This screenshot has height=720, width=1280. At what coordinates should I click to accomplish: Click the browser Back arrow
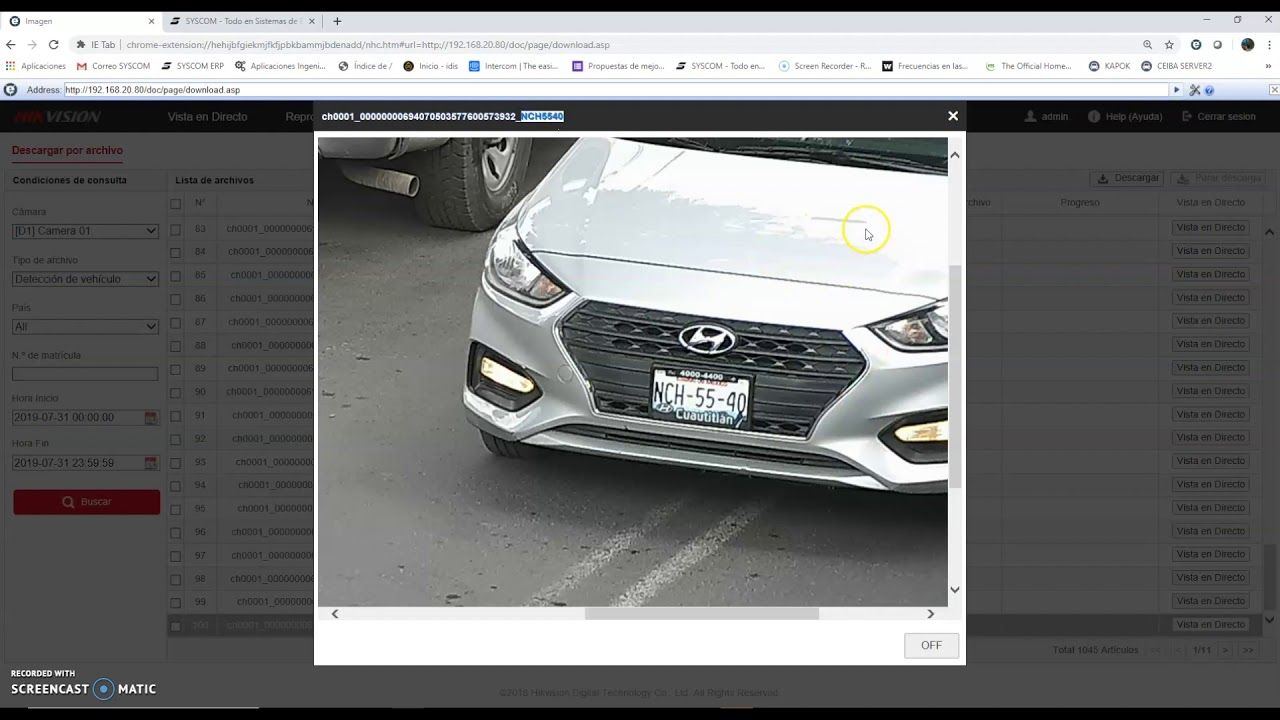11,45
